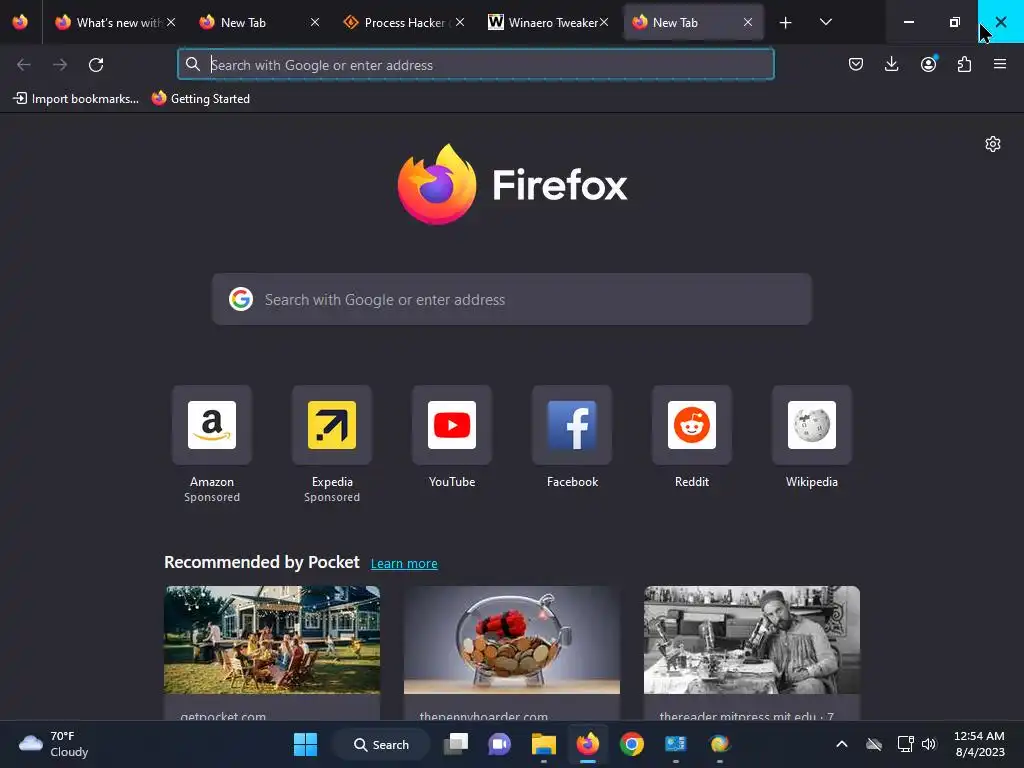Switch to the Winaero Tweaker tab

[x=547, y=22]
